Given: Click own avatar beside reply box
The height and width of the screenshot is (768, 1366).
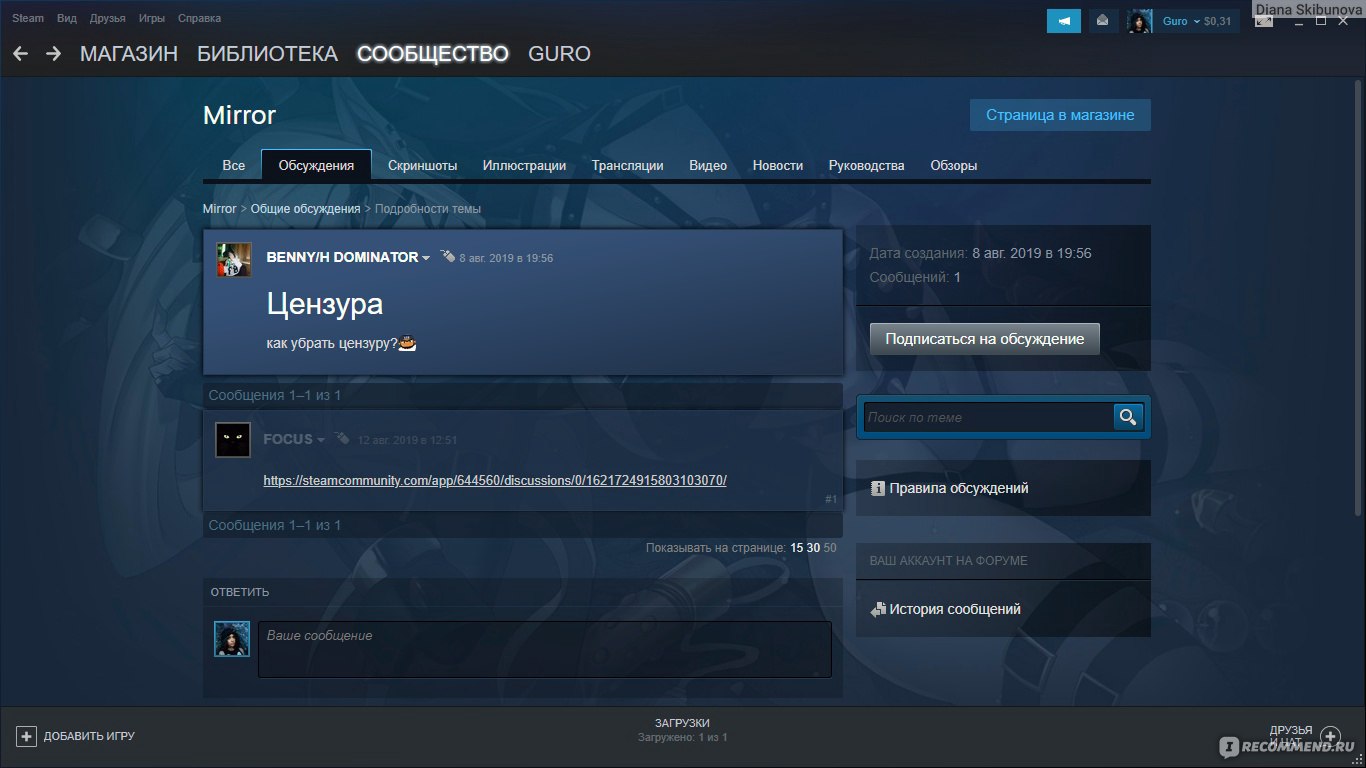Looking at the screenshot, I should (232, 639).
